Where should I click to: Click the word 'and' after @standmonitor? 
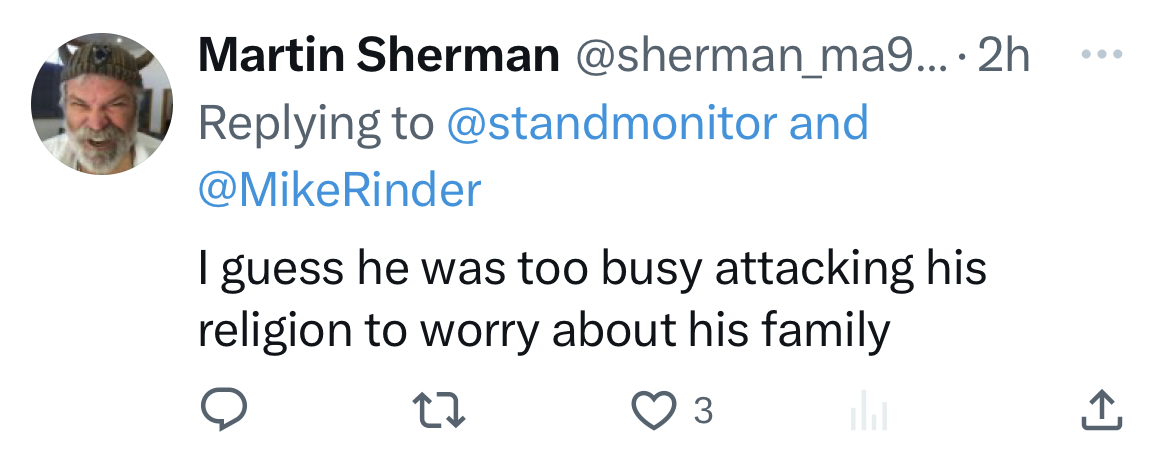(829, 123)
